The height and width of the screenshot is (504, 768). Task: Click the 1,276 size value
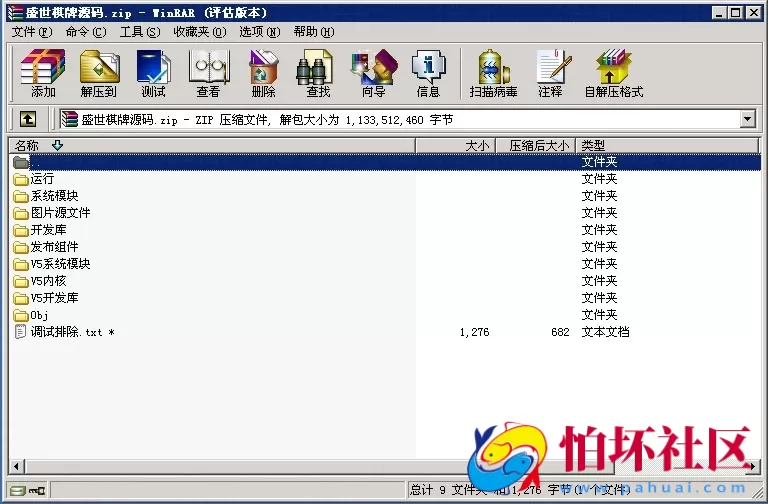point(474,332)
